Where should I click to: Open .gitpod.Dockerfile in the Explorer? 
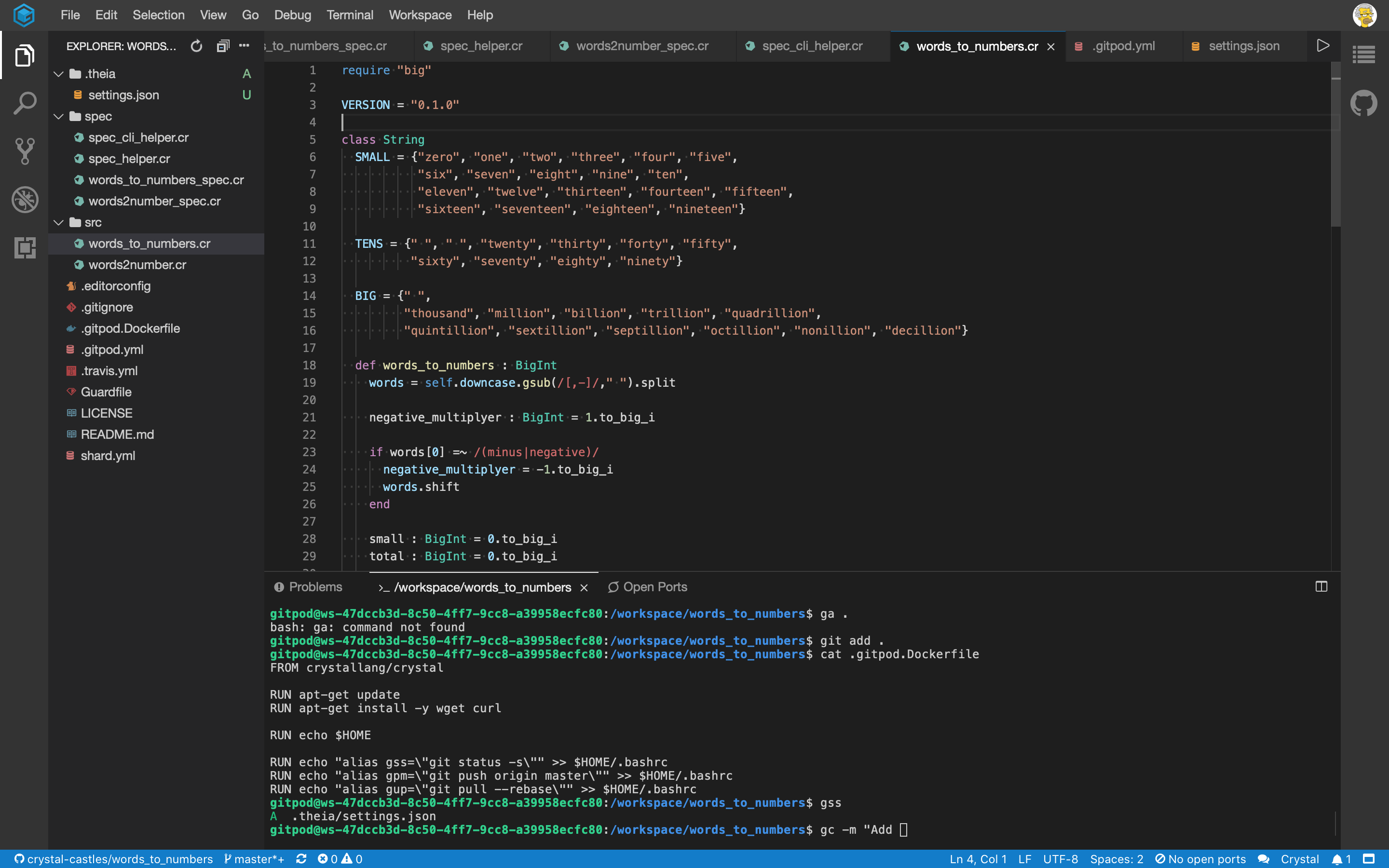(156, 328)
